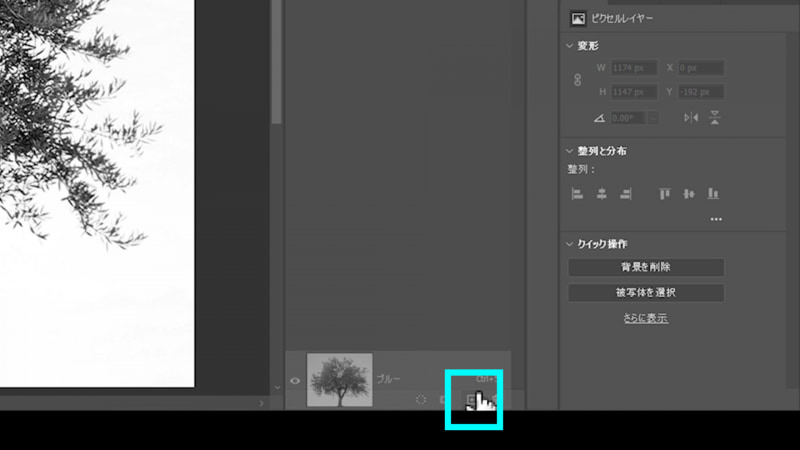The image size is (800, 450).
Task: Click the ピクセルレイヤー pixel layer icon
Action: [578, 19]
